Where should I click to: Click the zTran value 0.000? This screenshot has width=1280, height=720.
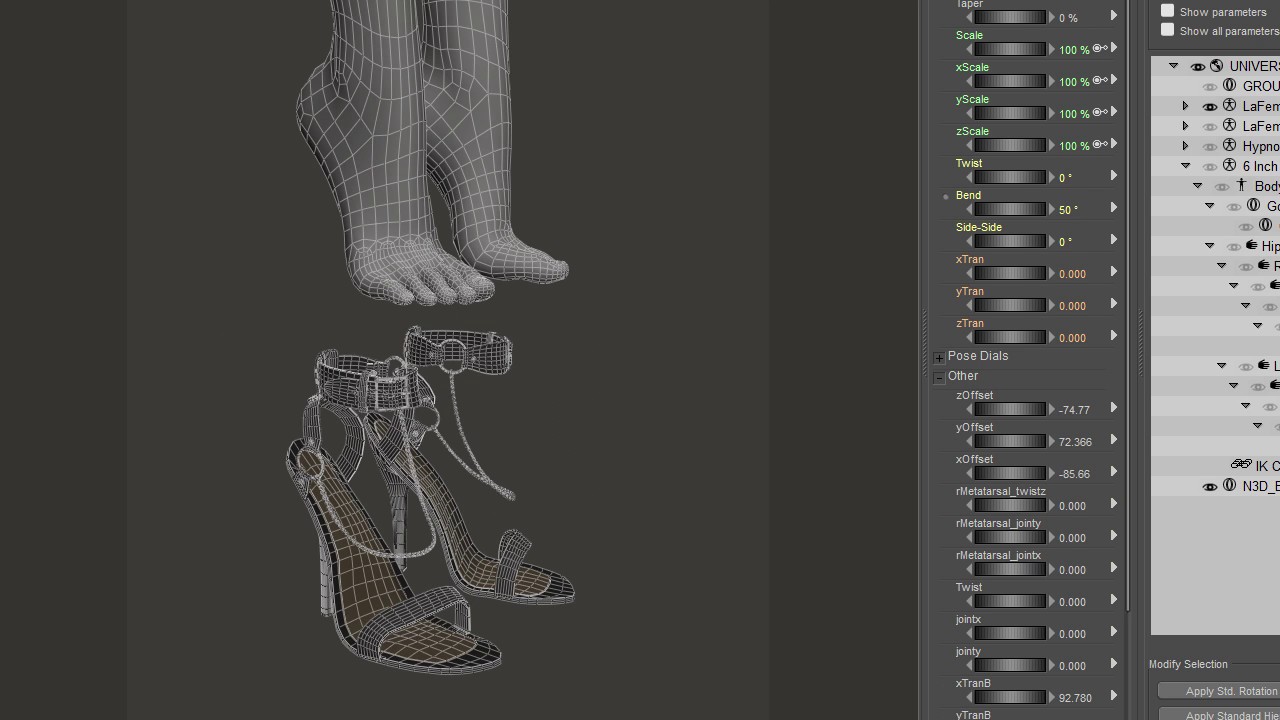1072,338
